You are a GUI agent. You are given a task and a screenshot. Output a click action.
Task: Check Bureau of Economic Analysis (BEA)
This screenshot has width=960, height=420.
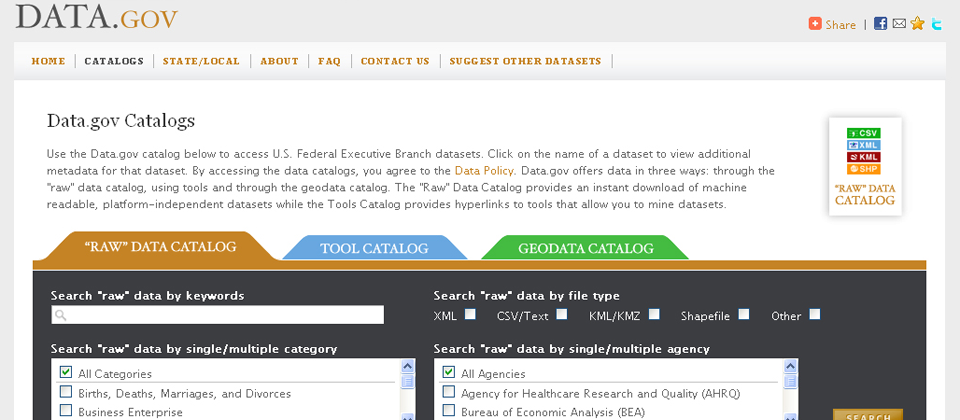(449, 410)
